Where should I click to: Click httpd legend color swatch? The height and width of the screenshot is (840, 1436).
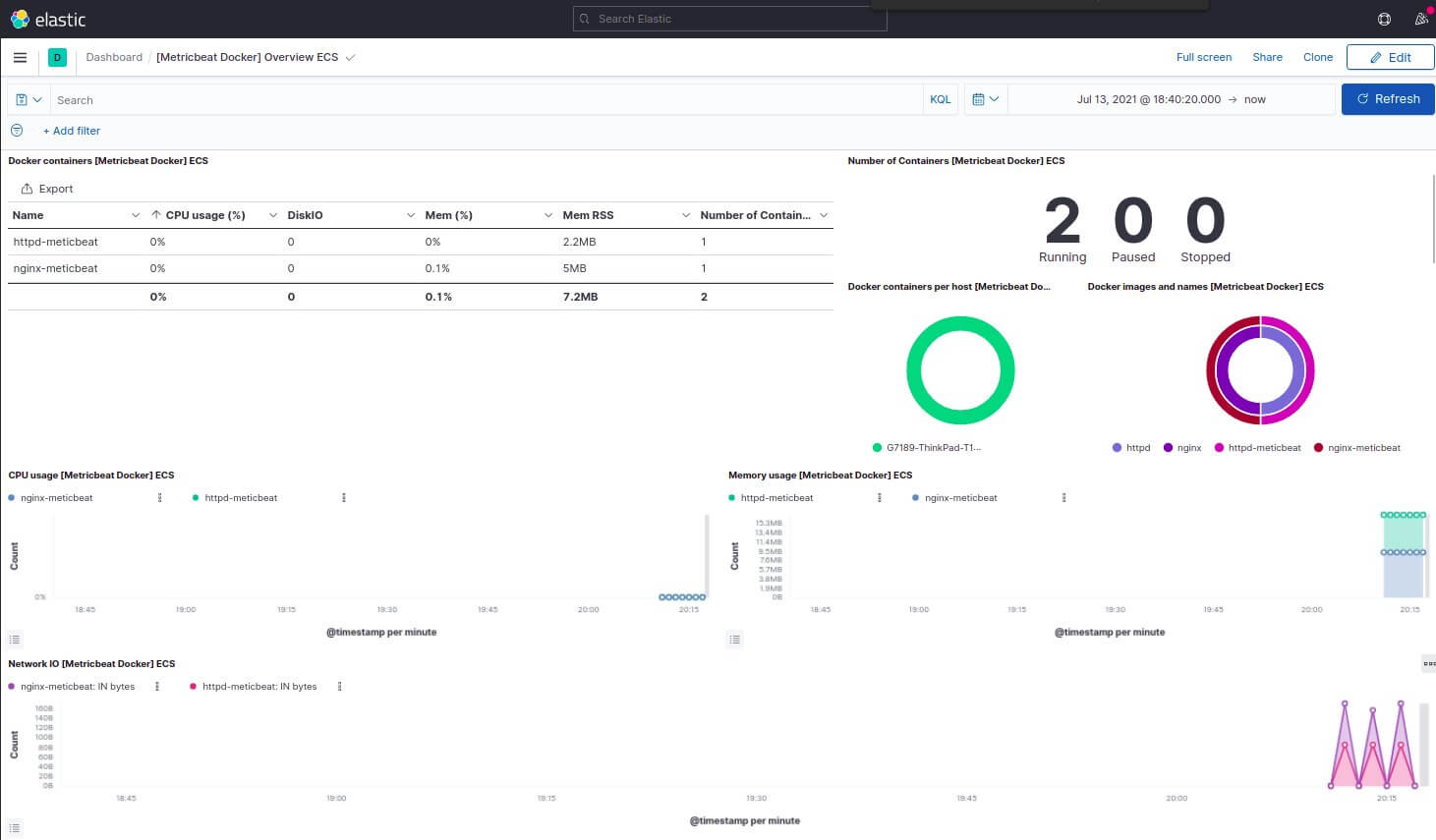(x=1117, y=448)
